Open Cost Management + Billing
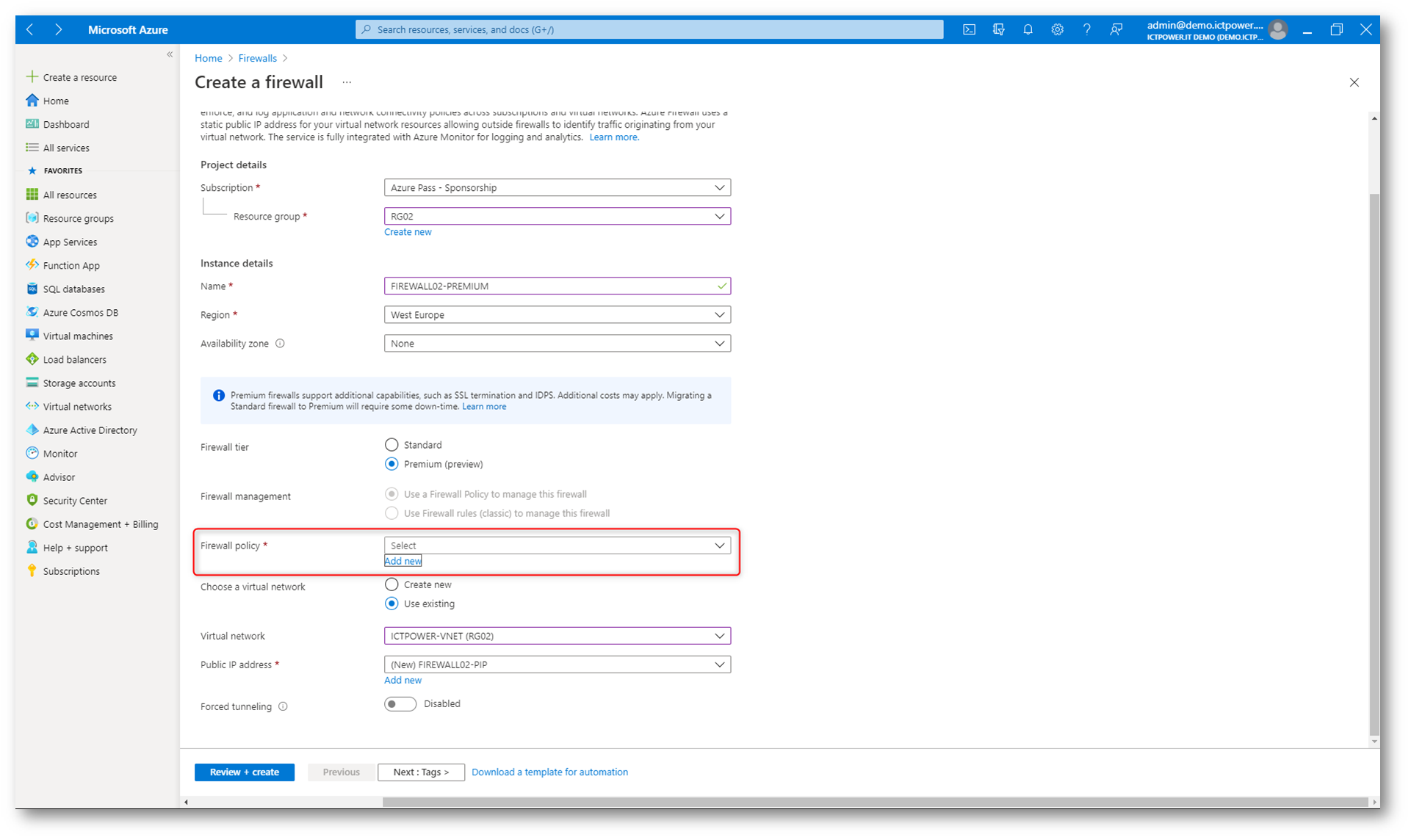The height and width of the screenshot is (840, 1411). tap(101, 524)
